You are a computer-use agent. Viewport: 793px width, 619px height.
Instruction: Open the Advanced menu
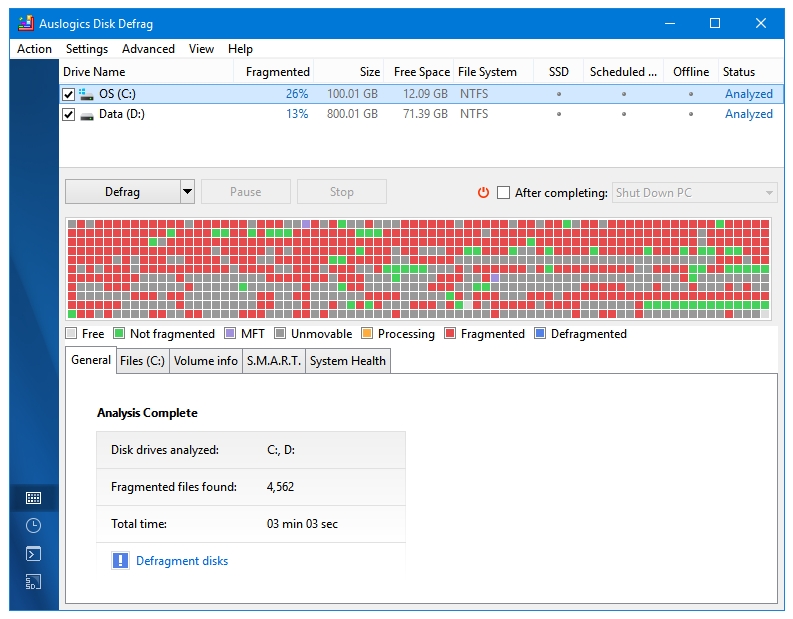[148, 49]
